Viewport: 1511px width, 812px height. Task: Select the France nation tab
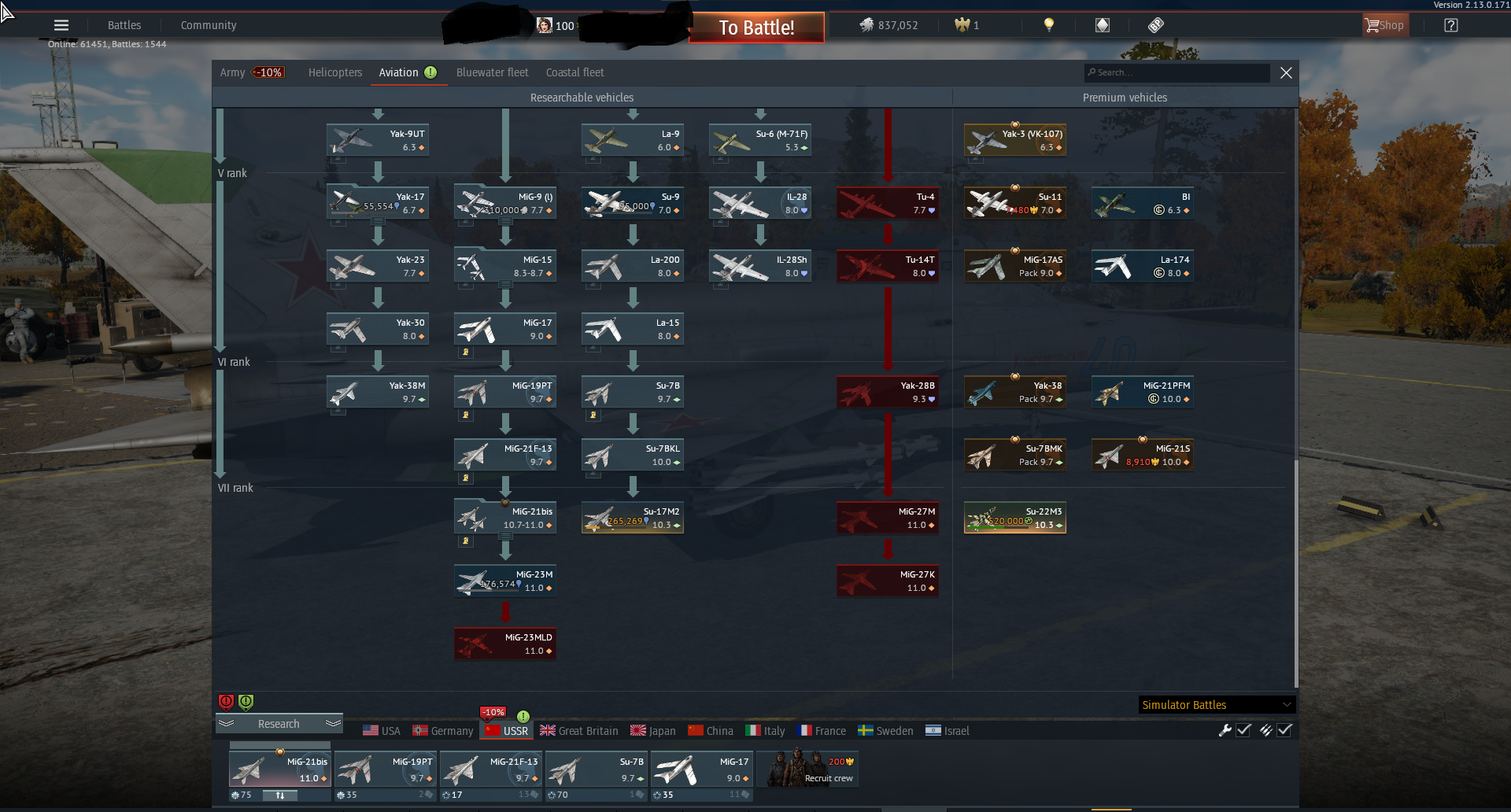[x=821, y=731]
